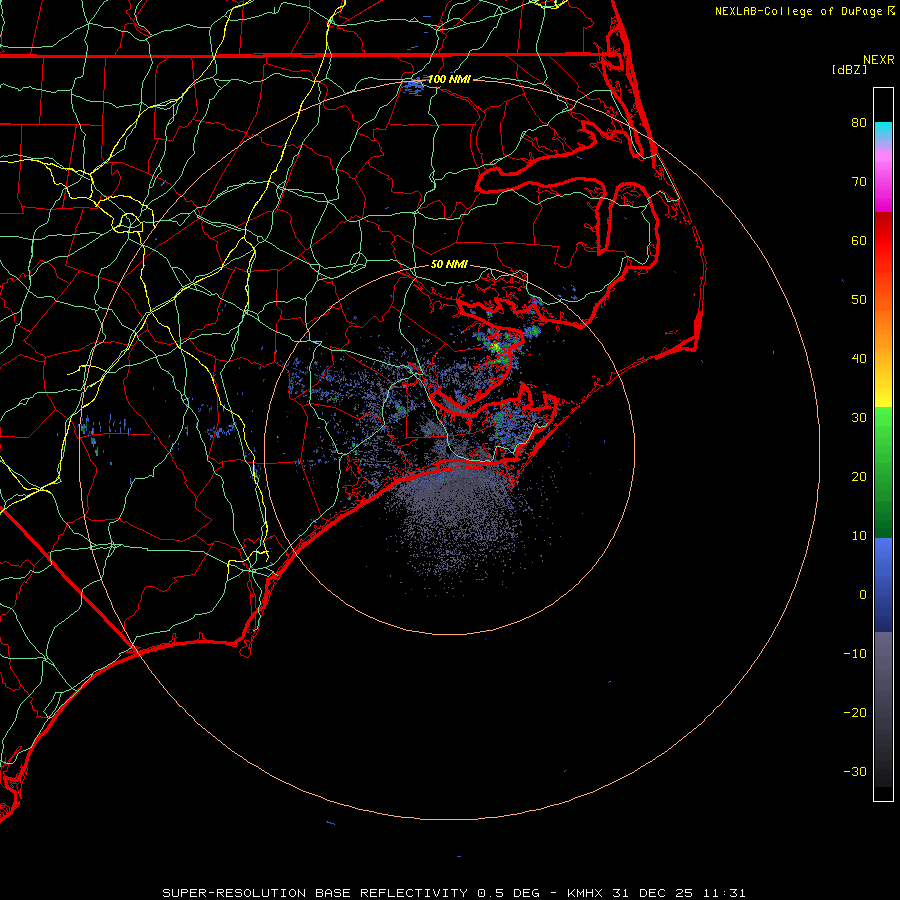900x900 pixels.
Task: Click the NEXR label above the color scale
Action: 878,60
